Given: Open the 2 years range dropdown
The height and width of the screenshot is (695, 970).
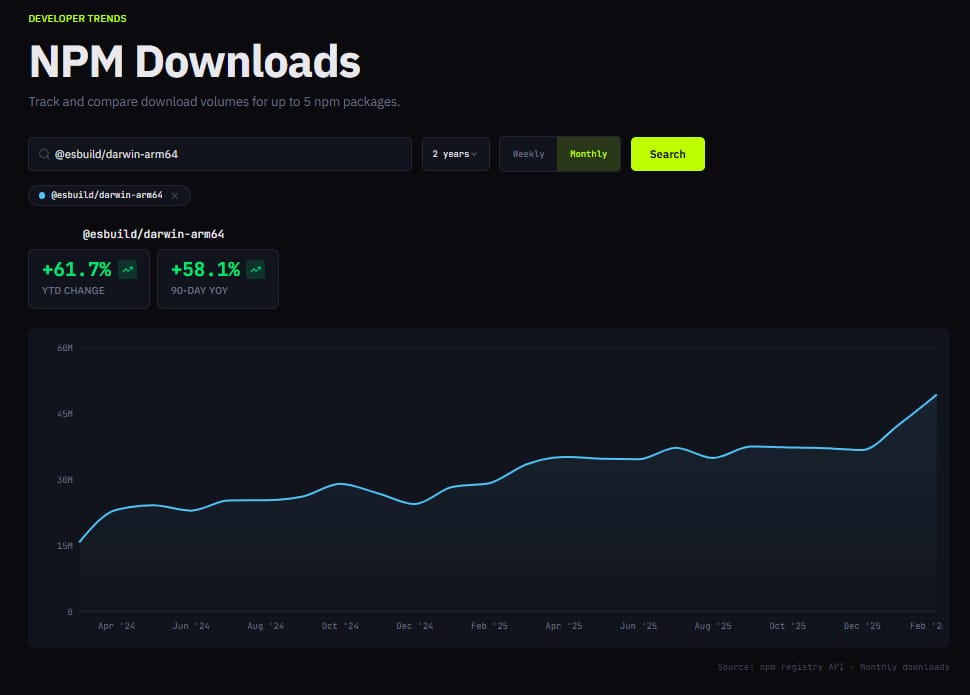Looking at the screenshot, I should pos(455,154).
